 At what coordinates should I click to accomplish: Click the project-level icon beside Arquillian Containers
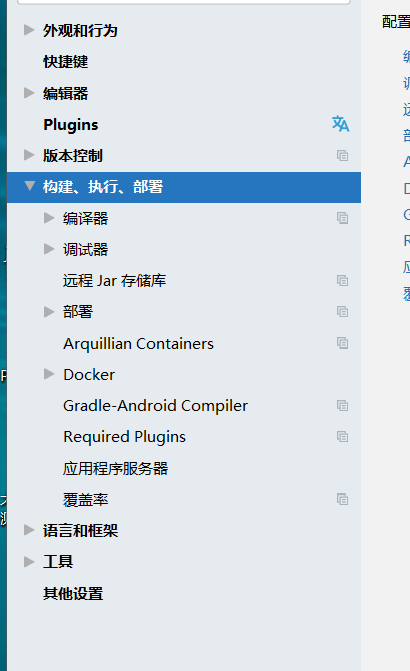point(342,343)
